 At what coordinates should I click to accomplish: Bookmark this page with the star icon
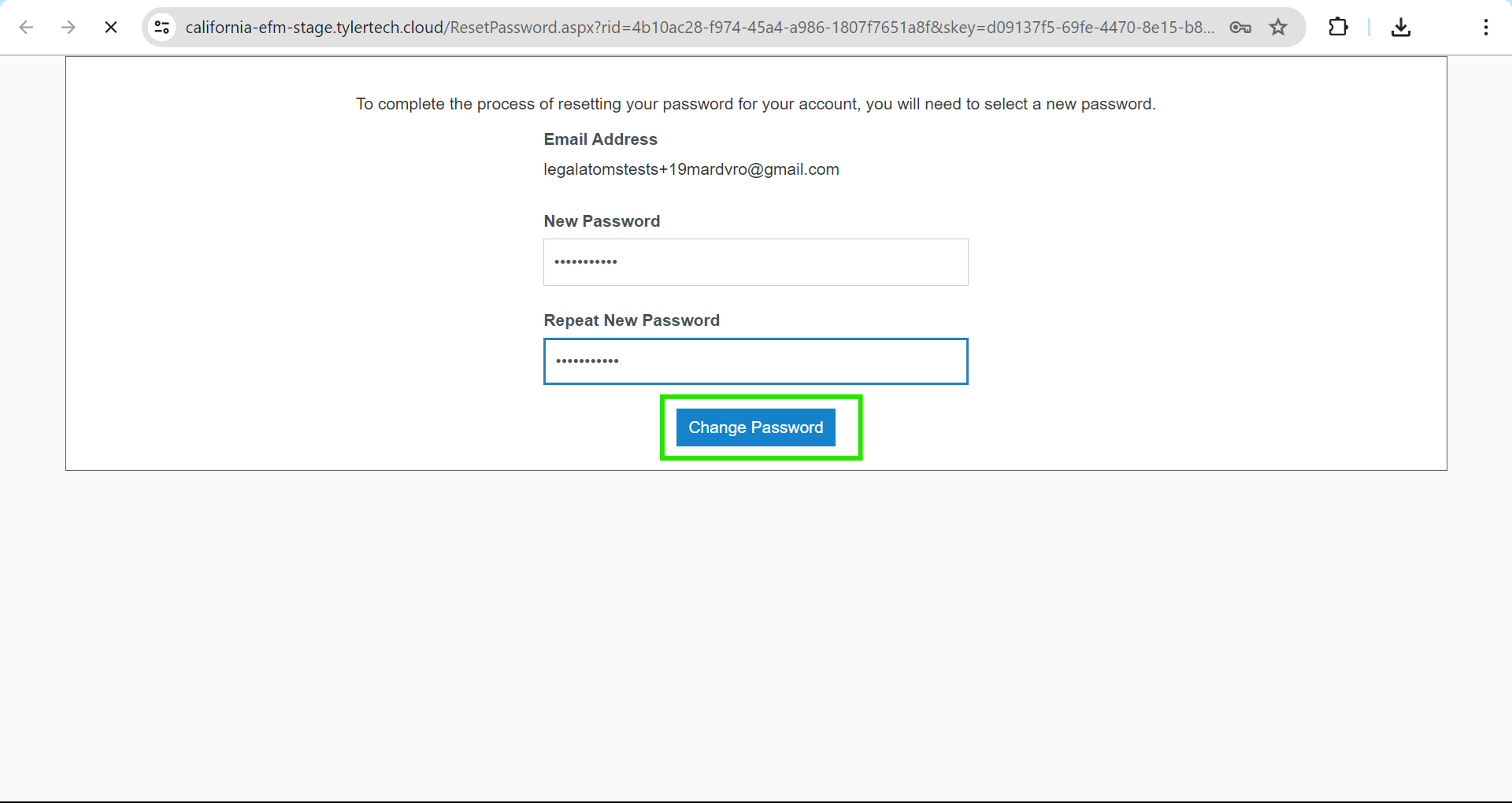tap(1278, 28)
